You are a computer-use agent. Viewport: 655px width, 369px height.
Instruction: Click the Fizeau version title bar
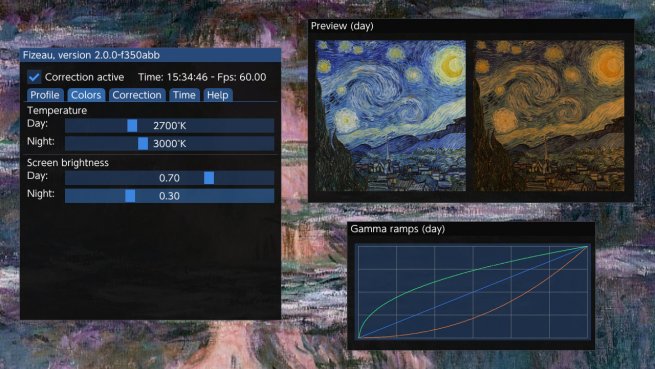pyautogui.click(x=150, y=55)
